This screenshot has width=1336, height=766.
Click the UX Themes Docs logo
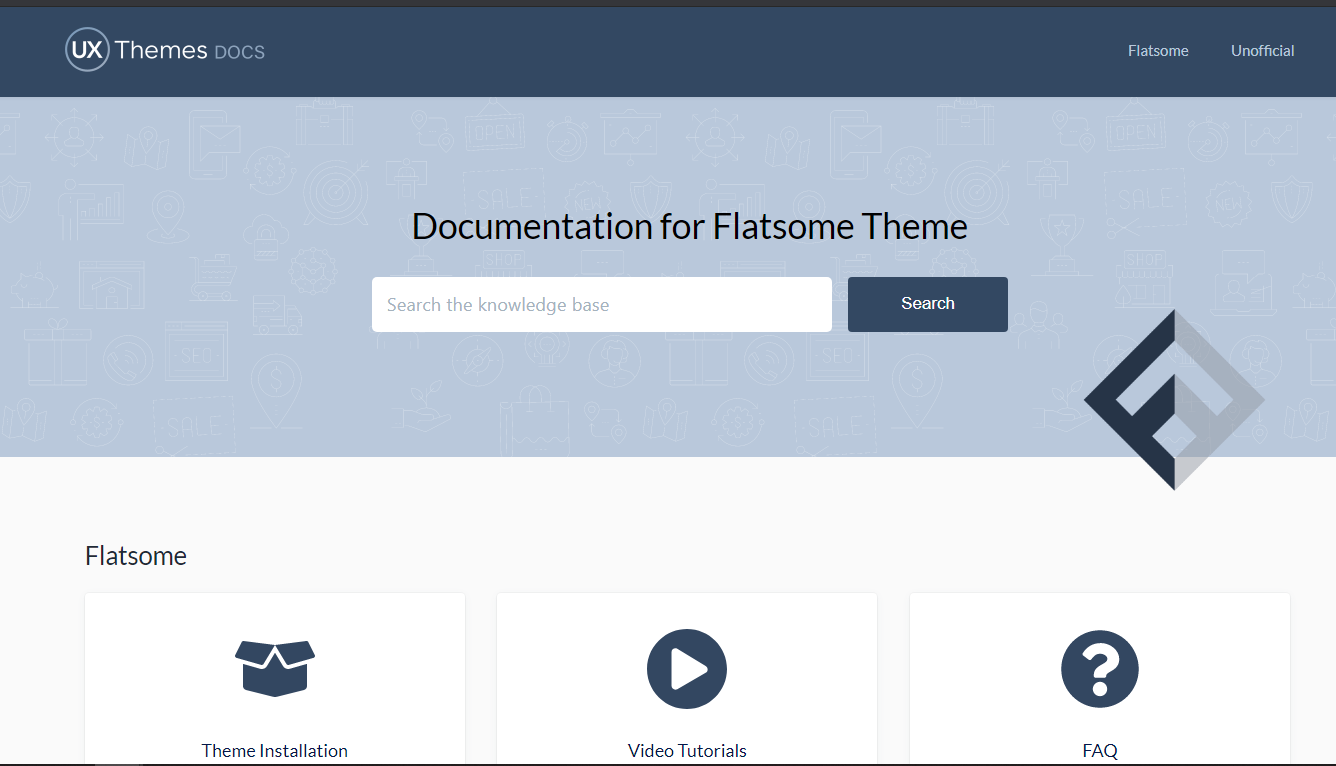[x=165, y=50]
